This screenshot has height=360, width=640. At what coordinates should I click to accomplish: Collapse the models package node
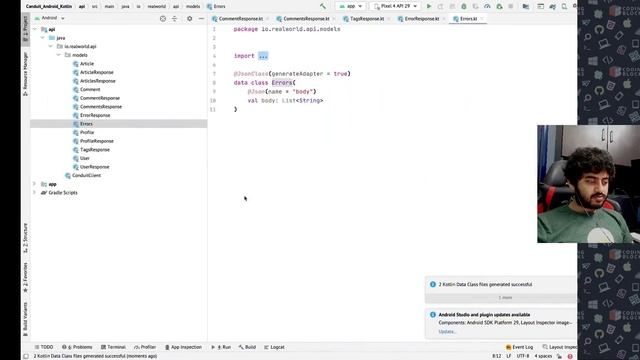(x=58, y=55)
